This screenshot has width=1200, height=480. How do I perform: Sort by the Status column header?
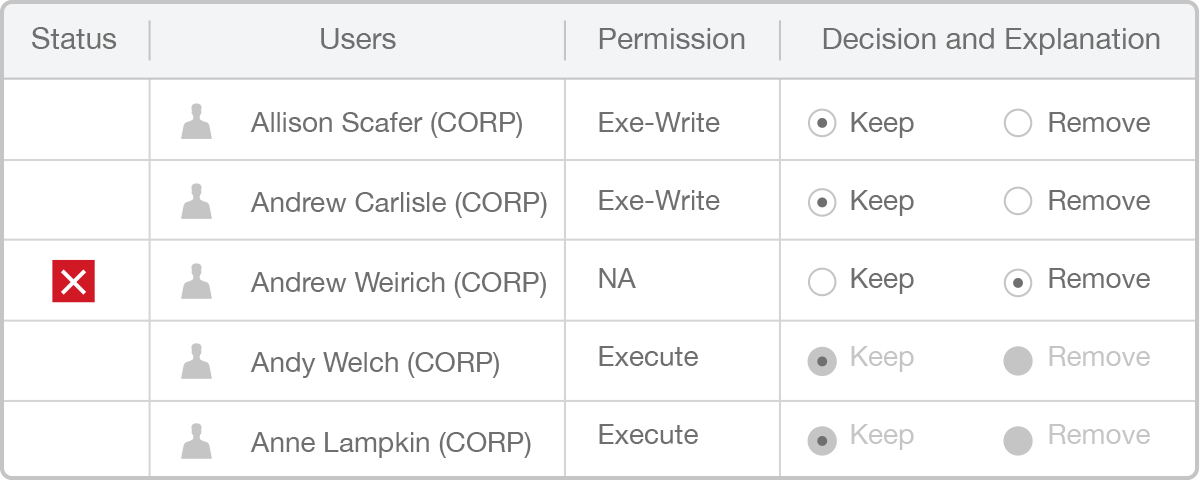pyautogui.click(x=74, y=40)
